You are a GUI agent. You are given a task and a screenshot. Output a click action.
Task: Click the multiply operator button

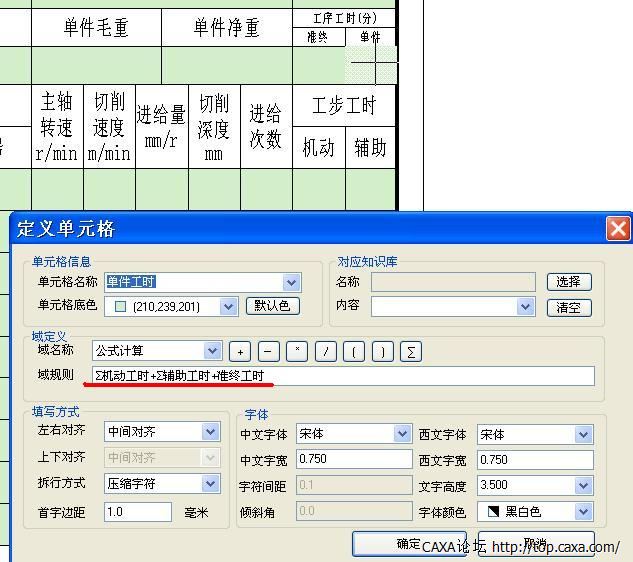[297, 351]
